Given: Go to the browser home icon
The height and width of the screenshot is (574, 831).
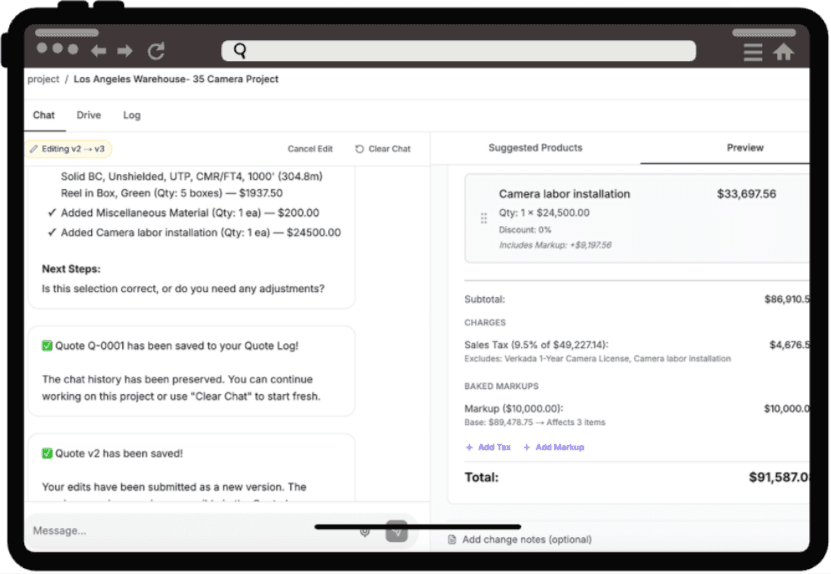Looking at the screenshot, I should [784, 52].
